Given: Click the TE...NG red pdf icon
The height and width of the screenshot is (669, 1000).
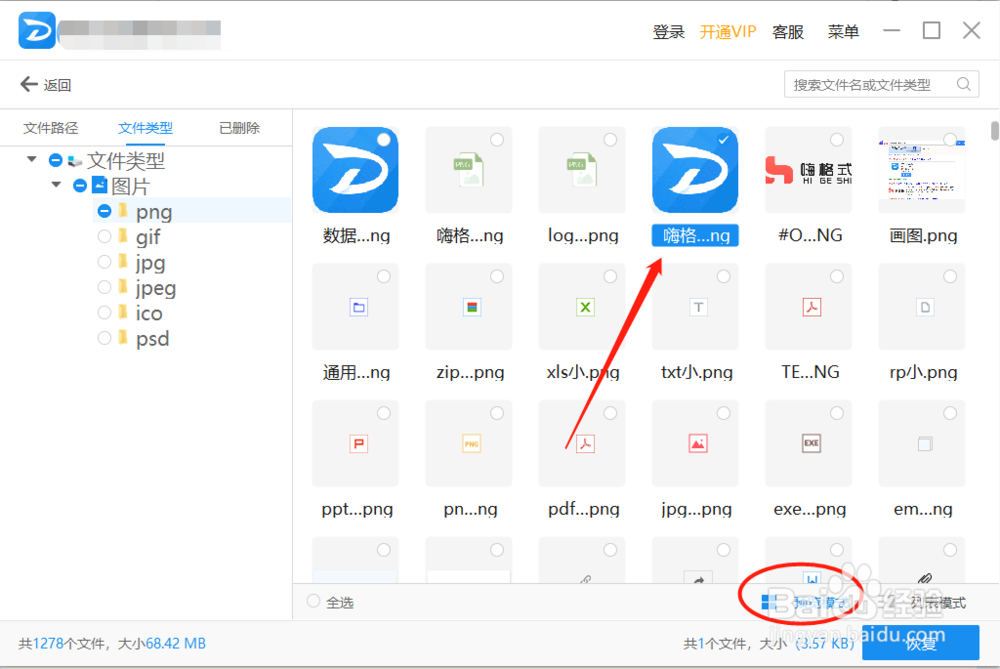Looking at the screenshot, I should 811,307.
